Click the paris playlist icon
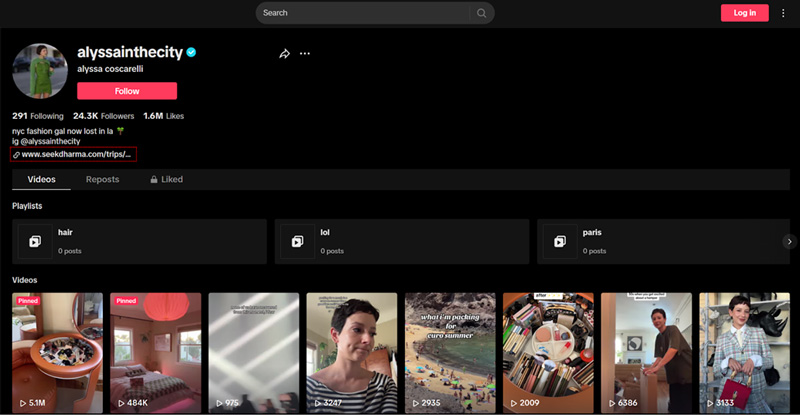800x415 pixels. (x=559, y=241)
